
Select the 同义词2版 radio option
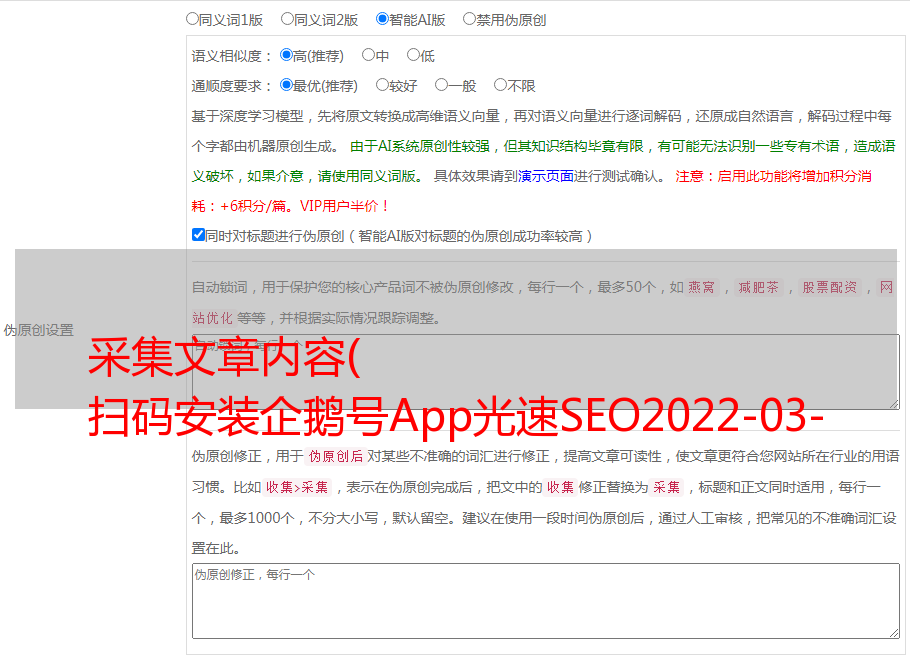point(287,19)
